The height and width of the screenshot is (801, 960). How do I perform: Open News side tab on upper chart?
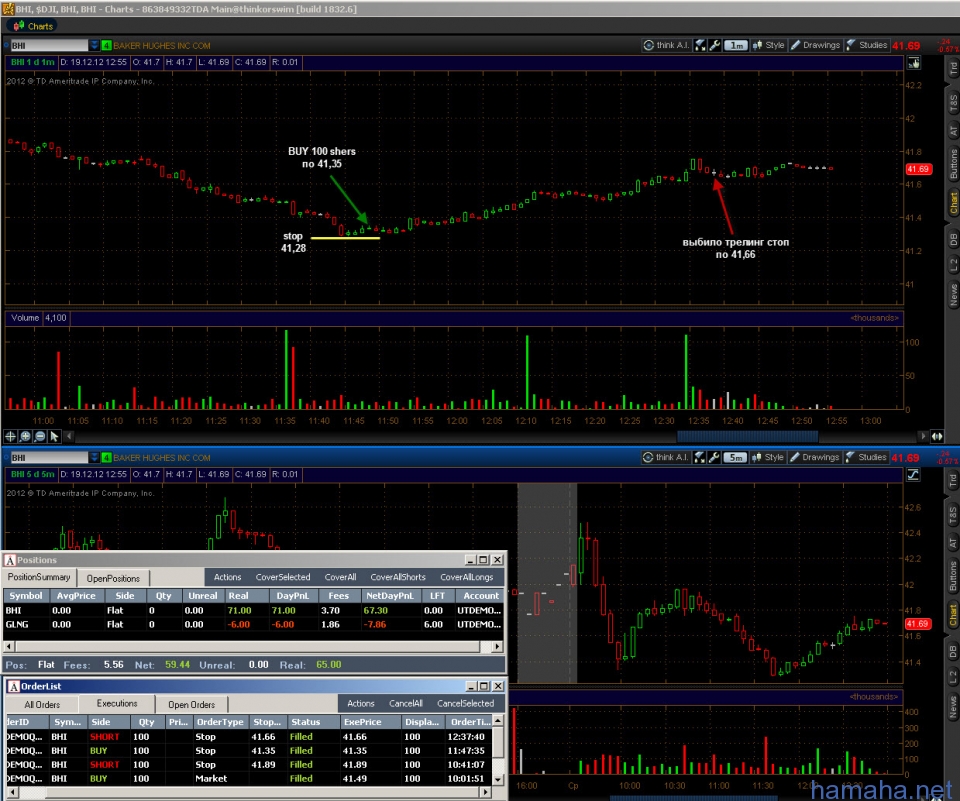[953, 295]
